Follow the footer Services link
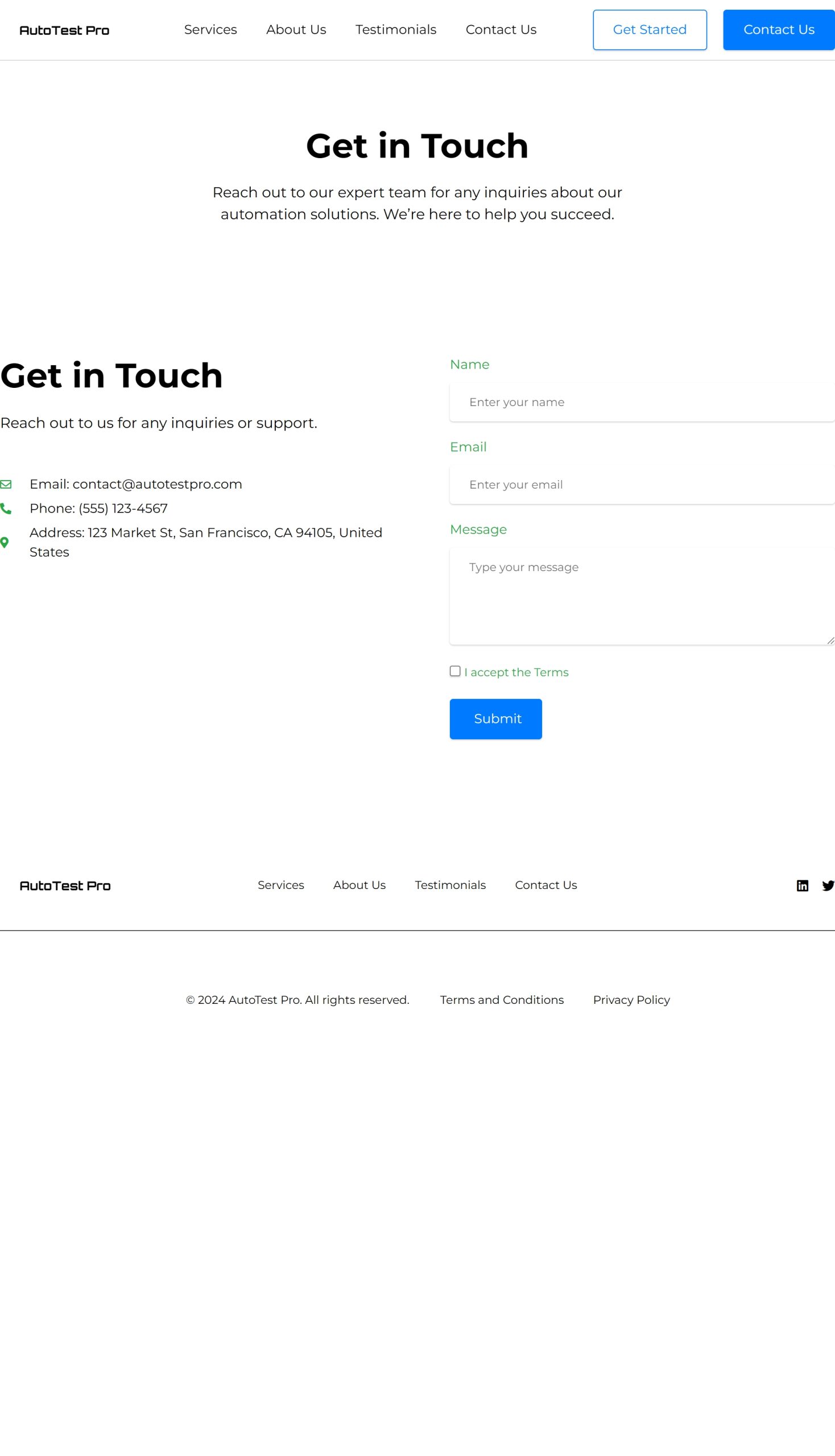 pos(281,885)
